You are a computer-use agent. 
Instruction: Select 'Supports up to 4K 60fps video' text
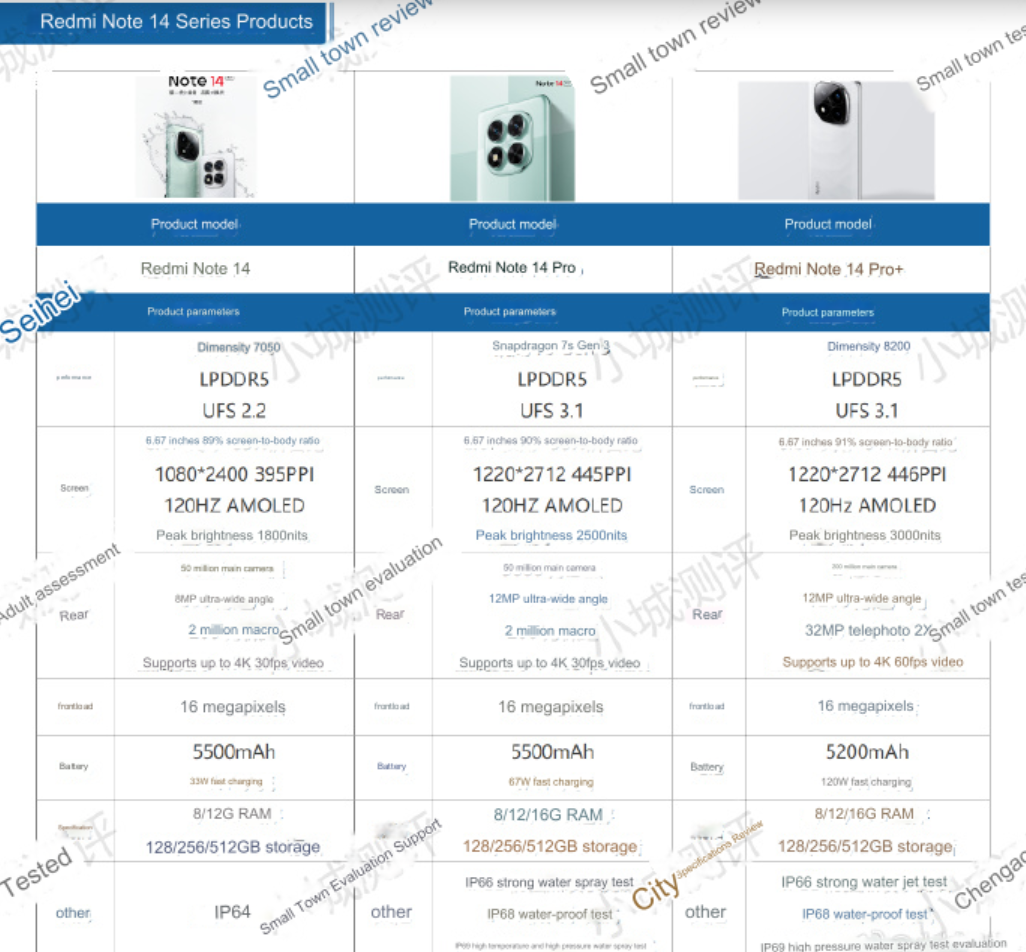873,662
